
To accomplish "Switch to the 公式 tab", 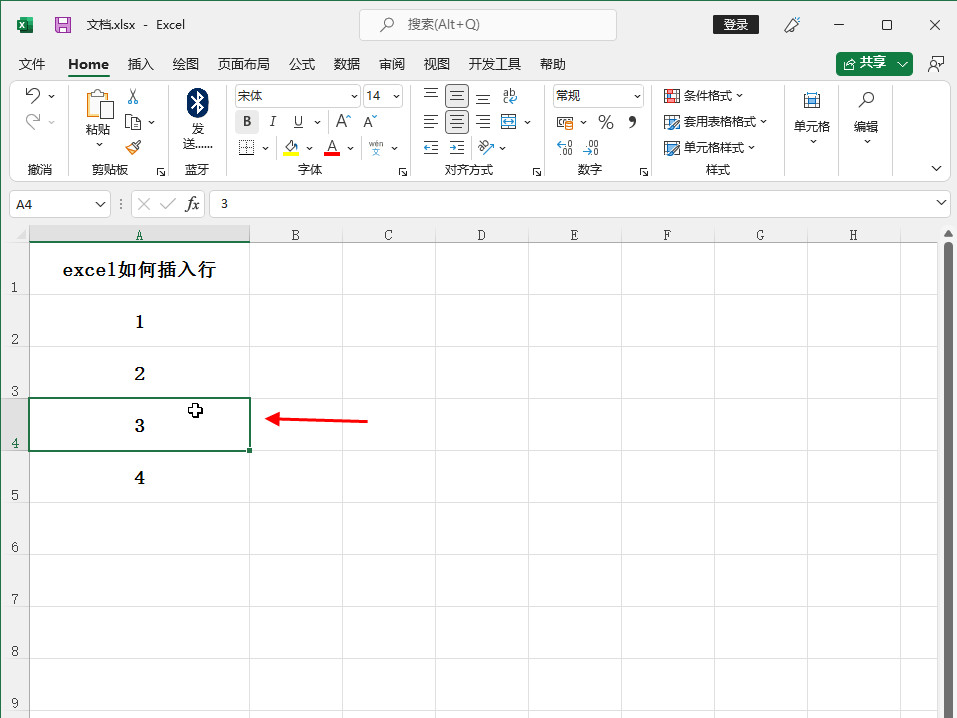I will point(302,64).
